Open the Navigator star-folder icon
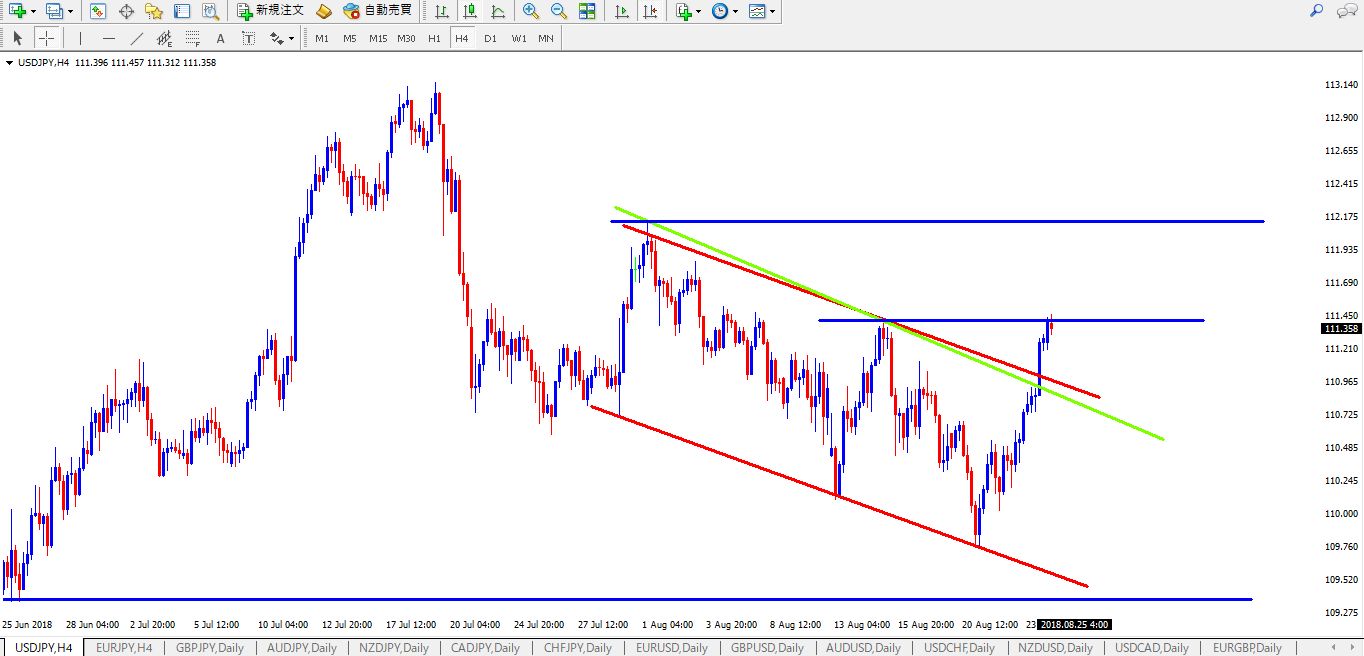This screenshot has height=656, width=1364. (154, 11)
